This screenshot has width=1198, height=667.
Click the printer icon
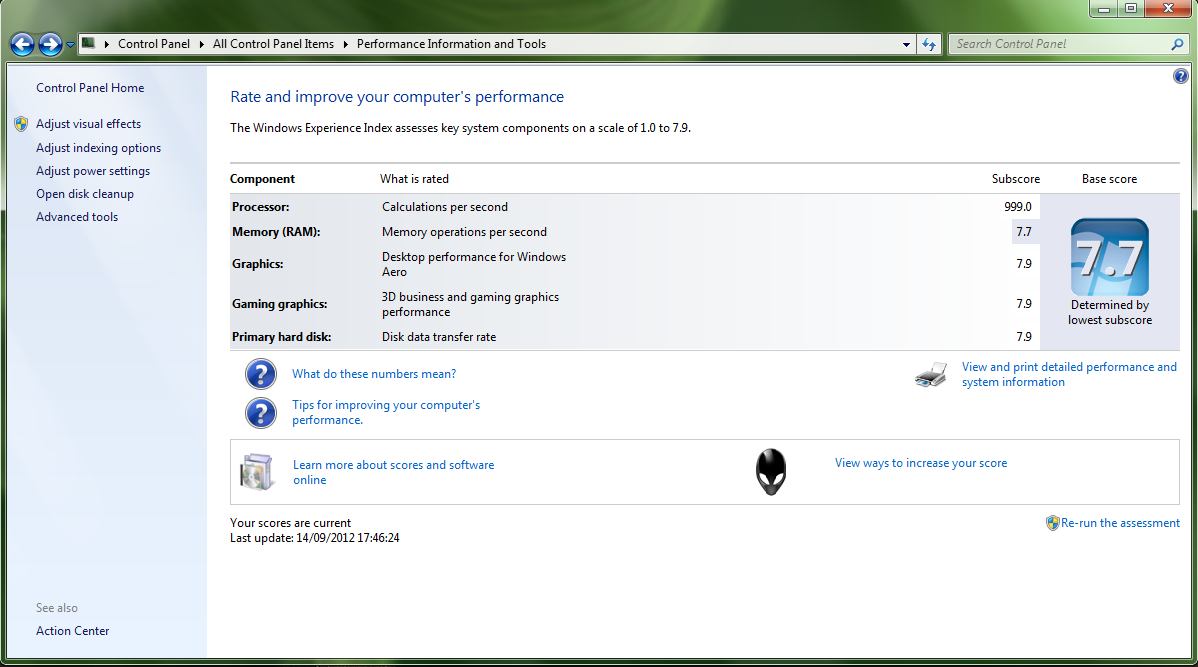931,375
